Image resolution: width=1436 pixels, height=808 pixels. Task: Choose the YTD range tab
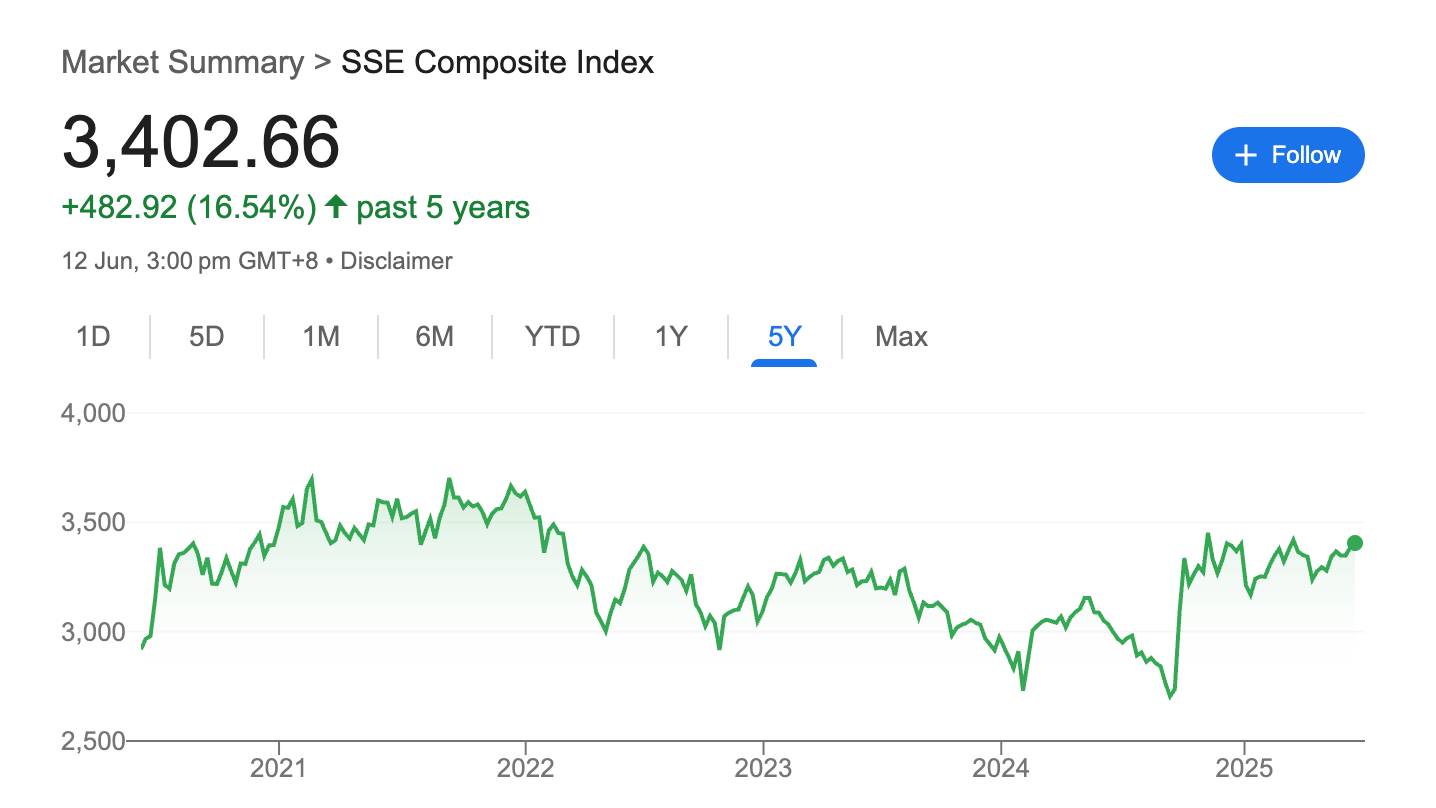[x=553, y=337]
